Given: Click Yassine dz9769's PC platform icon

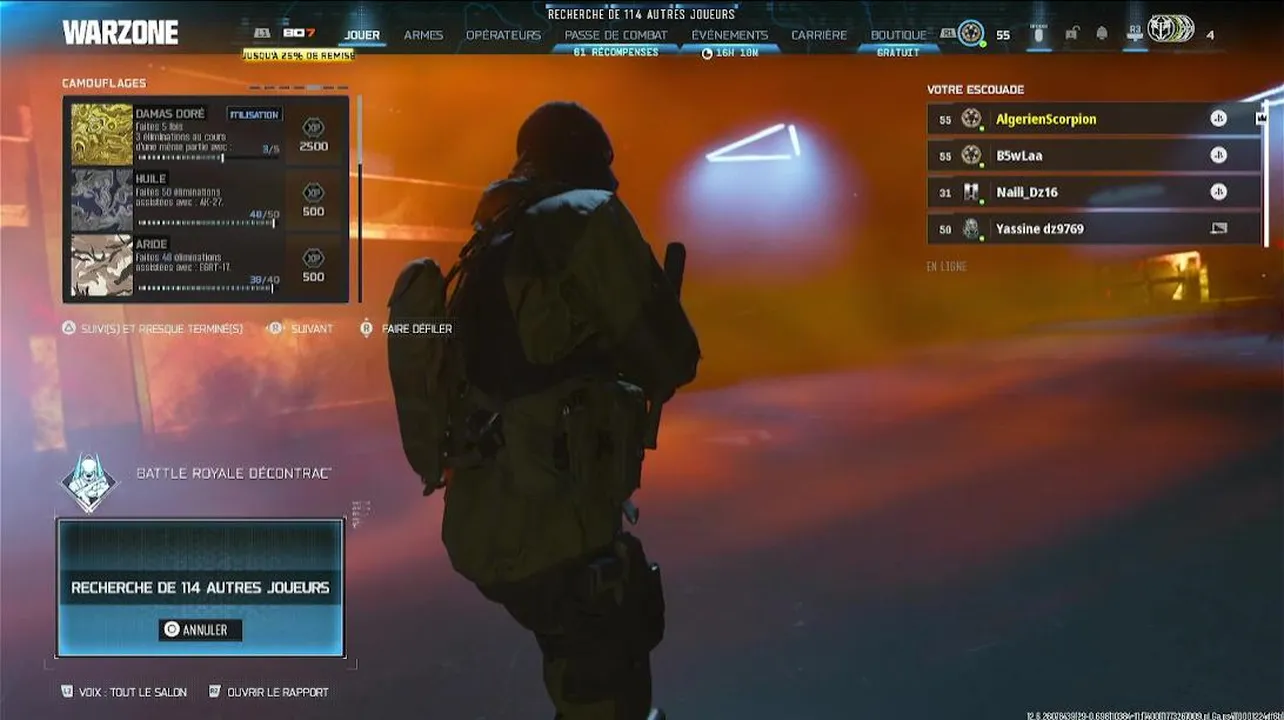Looking at the screenshot, I should 1218,229.
